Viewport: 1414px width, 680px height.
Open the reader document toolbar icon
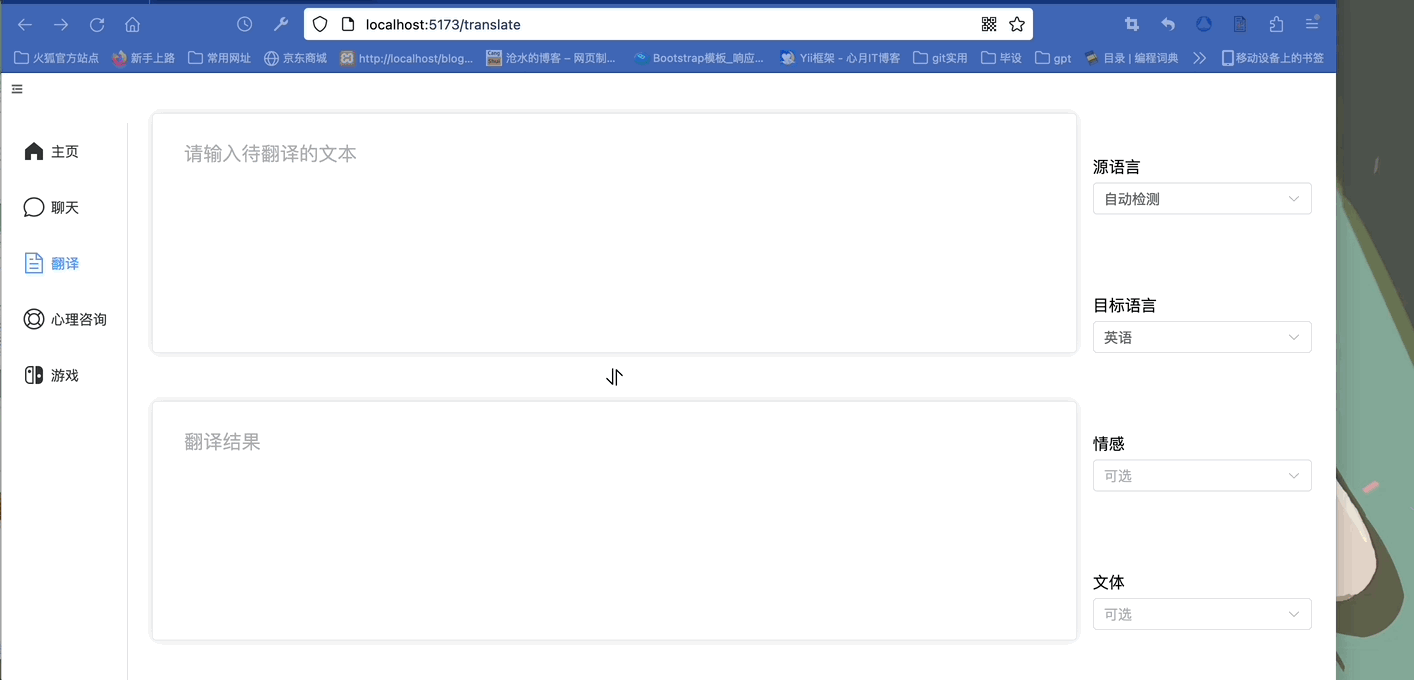coord(1240,24)
